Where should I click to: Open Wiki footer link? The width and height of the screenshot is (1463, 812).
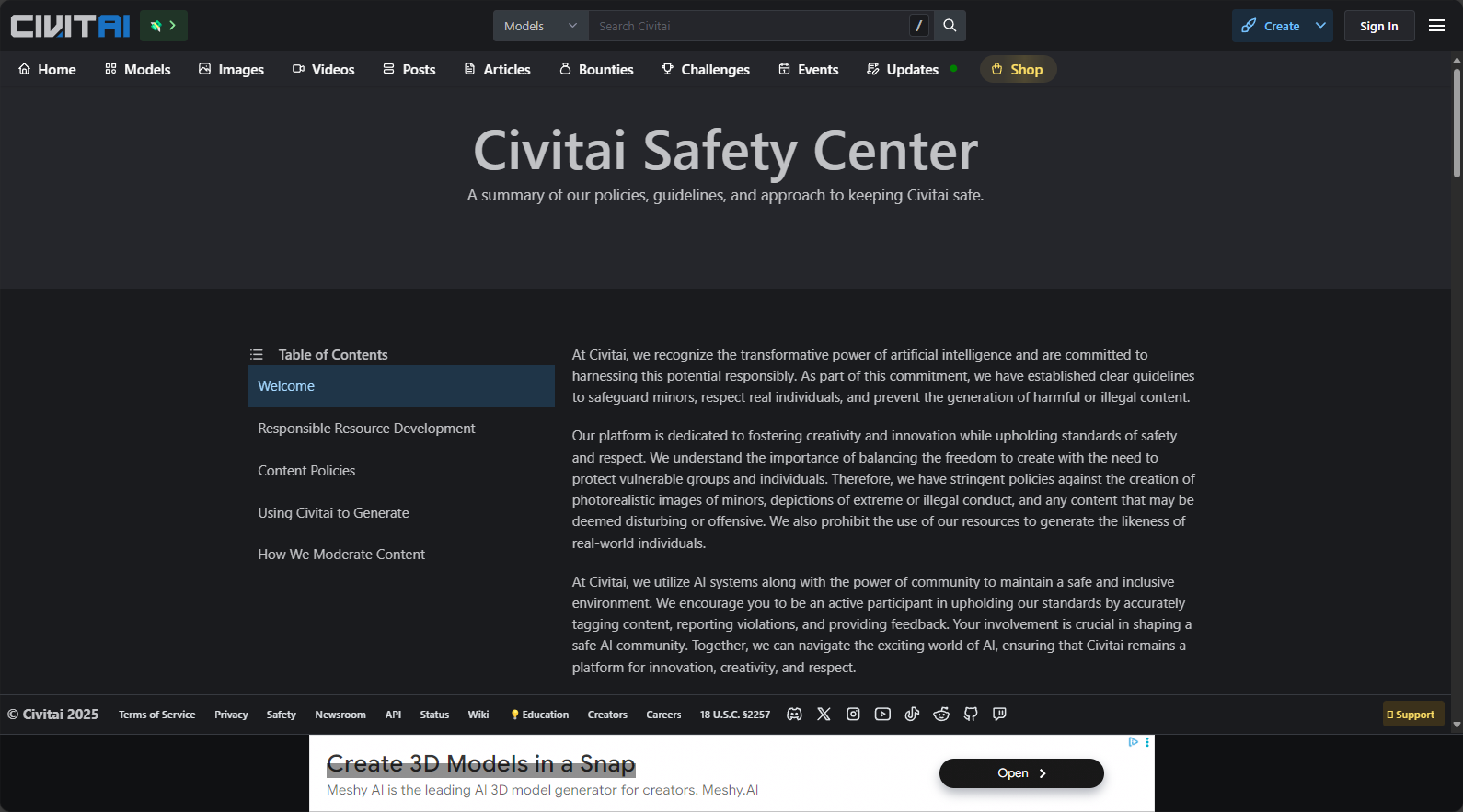coord(478,715)
